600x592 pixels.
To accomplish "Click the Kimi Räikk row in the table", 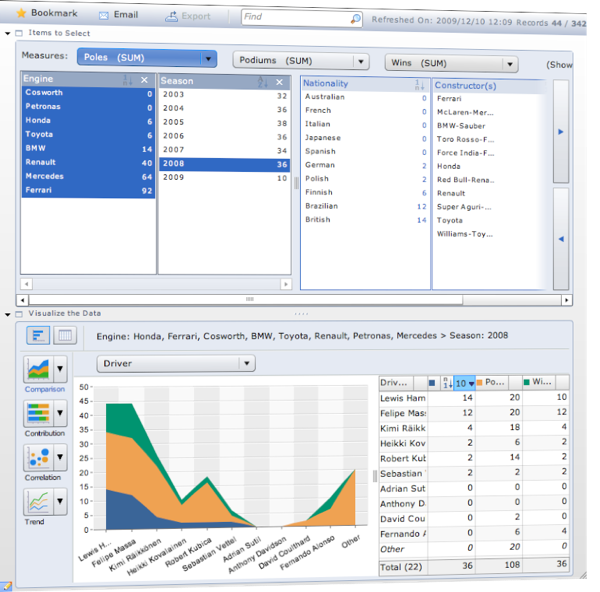I will tap(474, 428).
